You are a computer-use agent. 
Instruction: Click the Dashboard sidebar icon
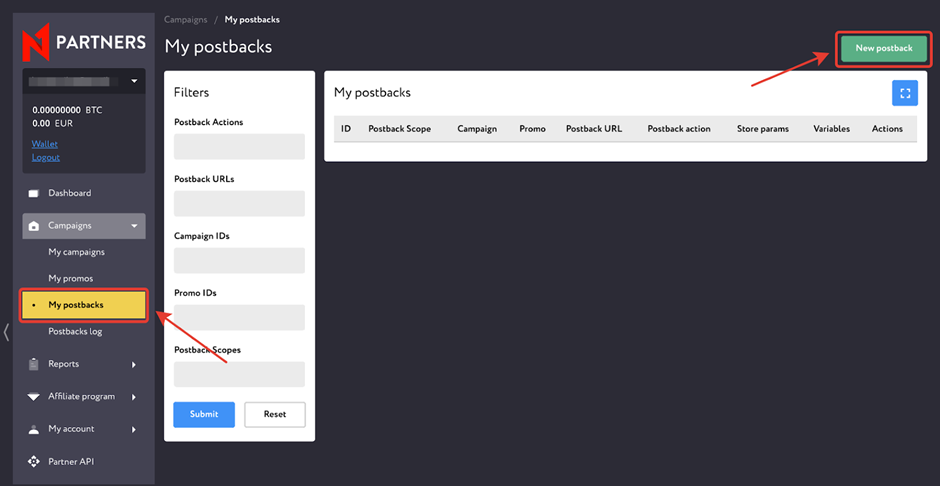[x=33, y=193]
